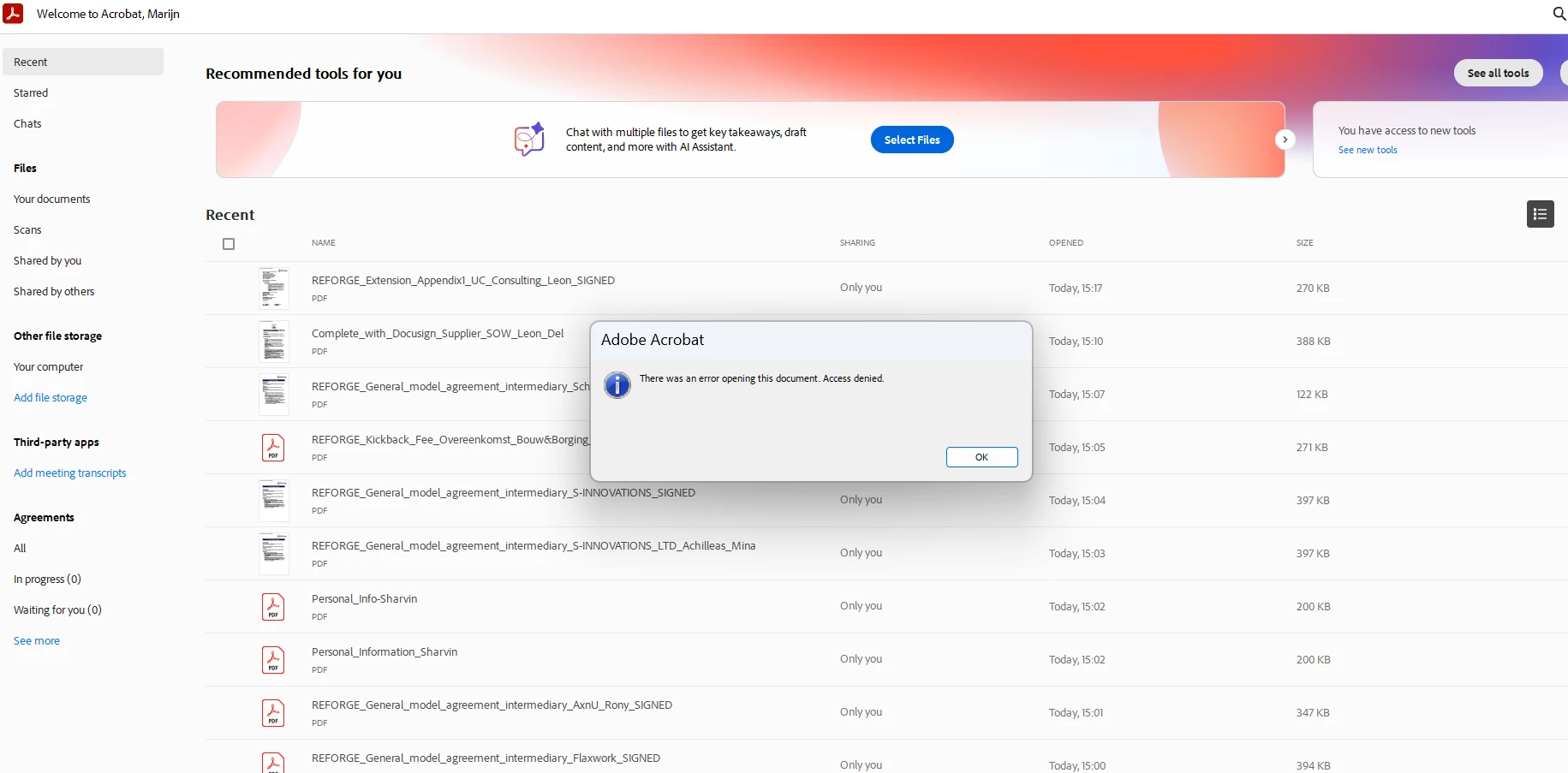Open thumbnail of REFORGE_Extension_Appendix1 file
Screen dimensions: 1568x773
[x=274, y=288]
